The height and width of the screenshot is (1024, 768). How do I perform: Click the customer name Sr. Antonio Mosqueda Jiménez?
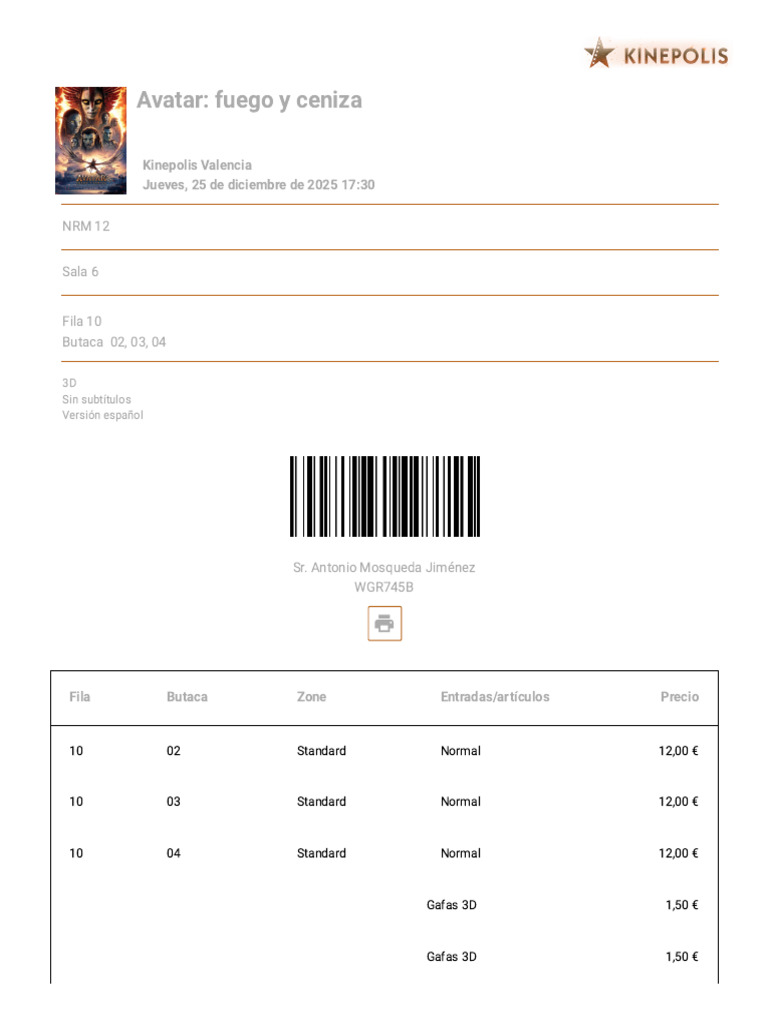click(x=384, y=567)
